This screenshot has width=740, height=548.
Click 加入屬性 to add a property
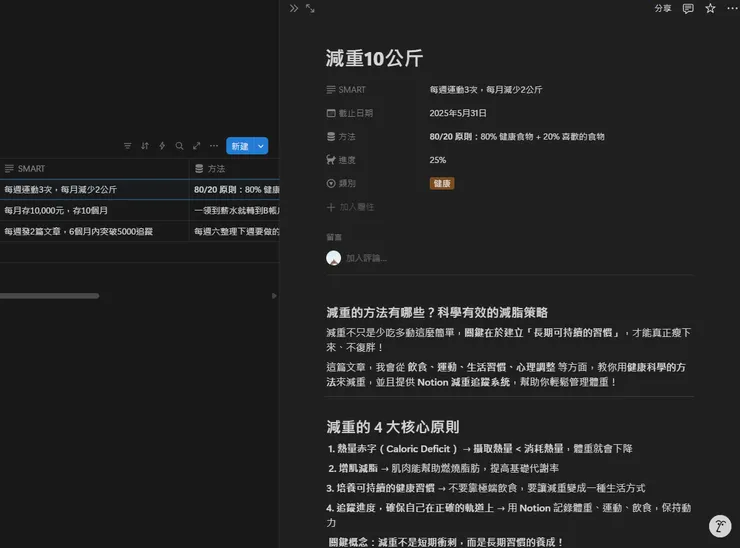350,207
